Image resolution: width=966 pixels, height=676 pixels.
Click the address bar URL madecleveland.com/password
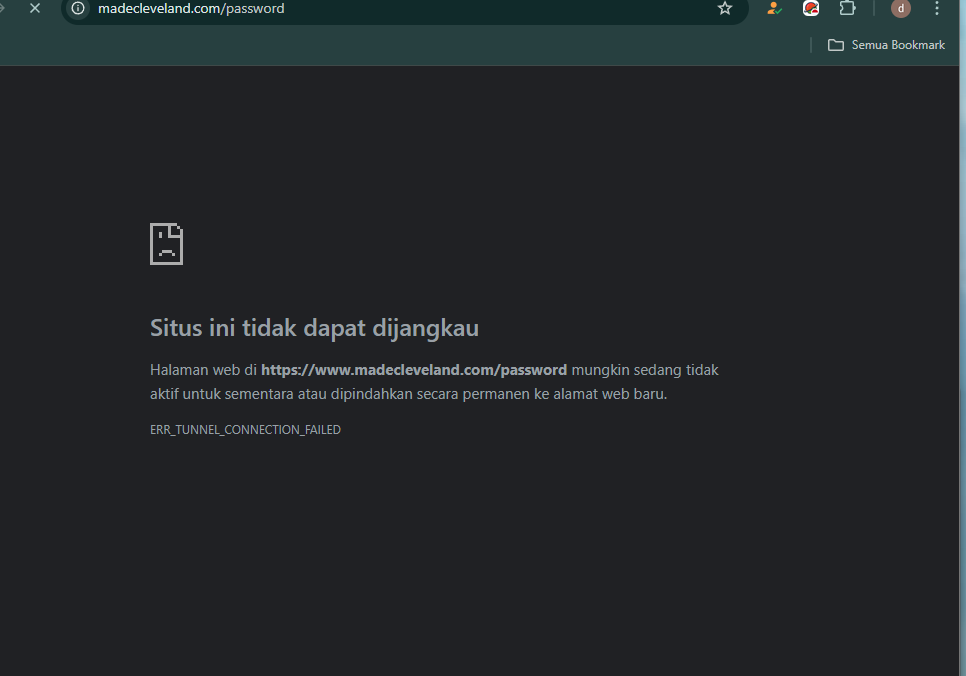(191, 9)
